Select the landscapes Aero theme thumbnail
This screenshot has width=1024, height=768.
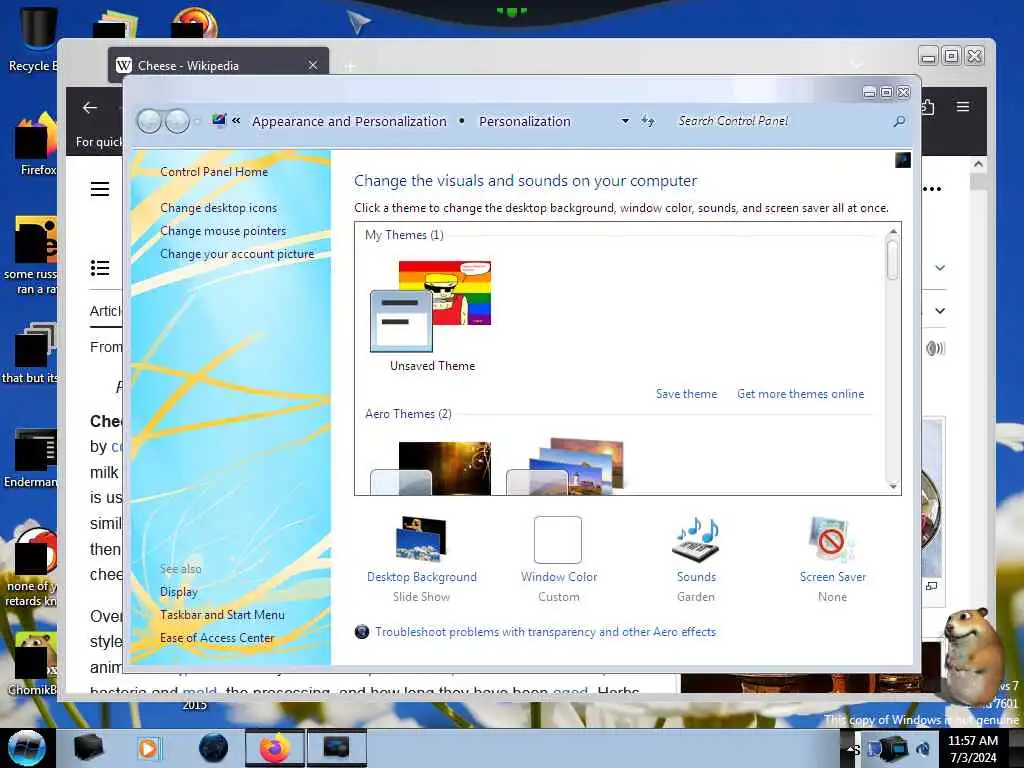[566, 466]
